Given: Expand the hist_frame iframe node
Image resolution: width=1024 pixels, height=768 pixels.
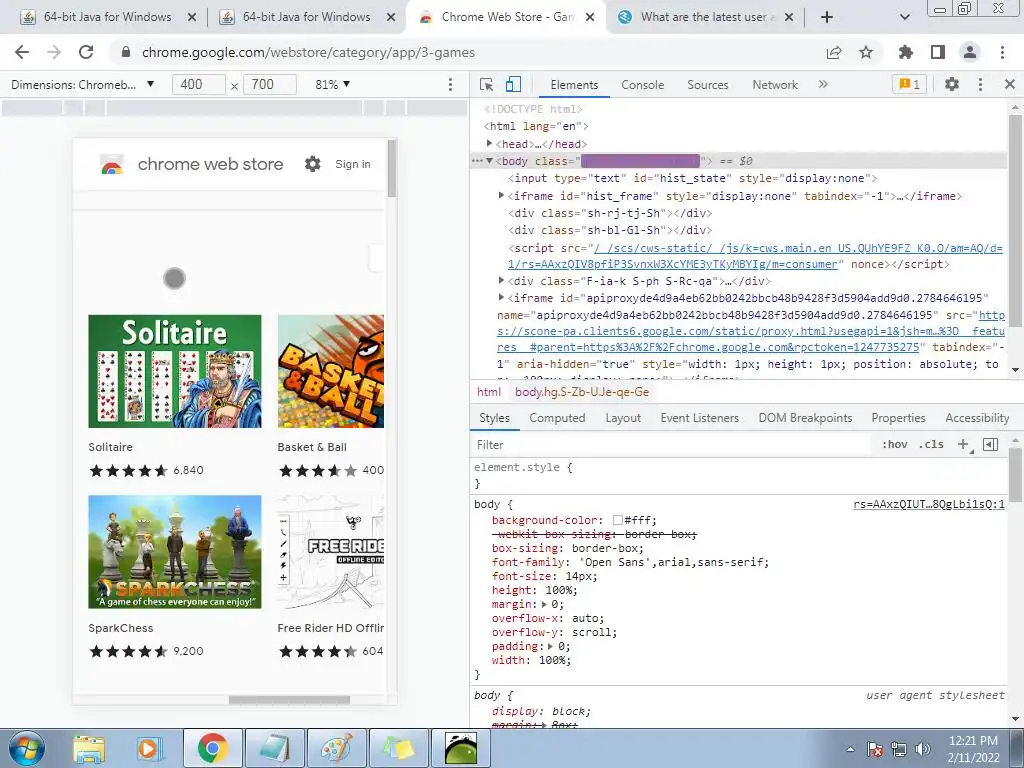Looking at the screenshot, I should [x=502, y=195].
